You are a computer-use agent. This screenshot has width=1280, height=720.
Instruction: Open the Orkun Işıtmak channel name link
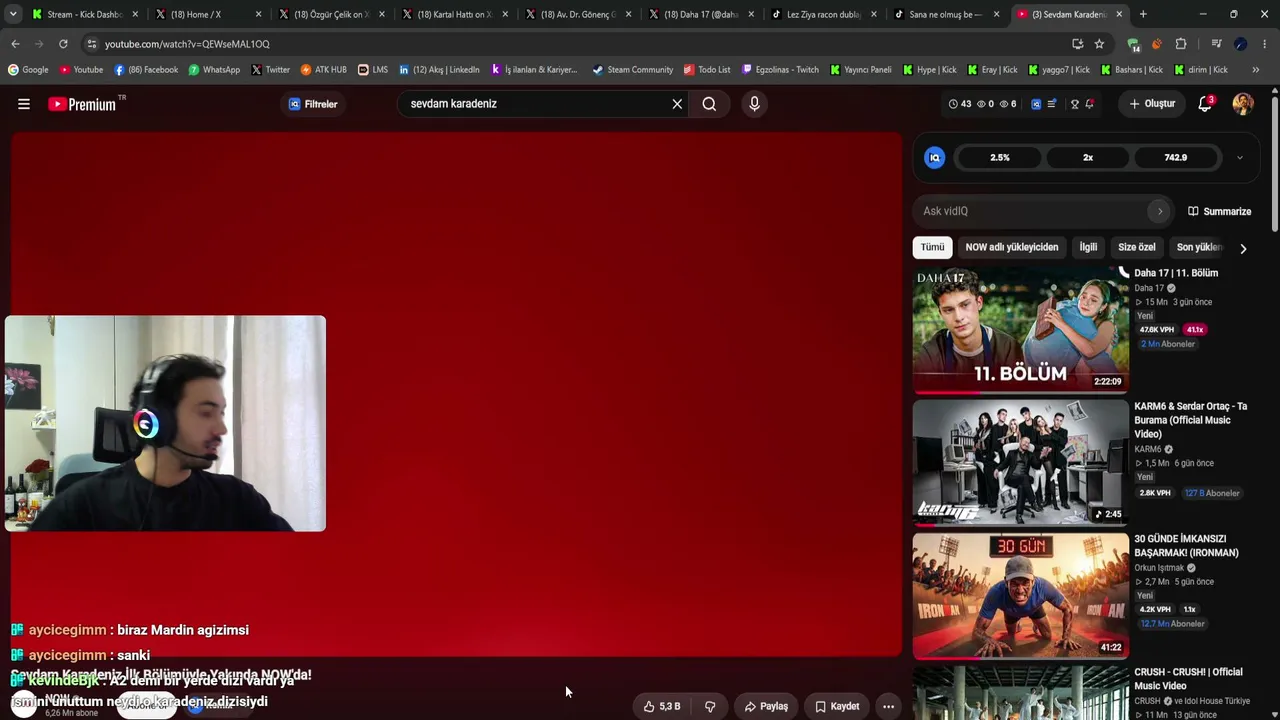[x=1158, y=568]
